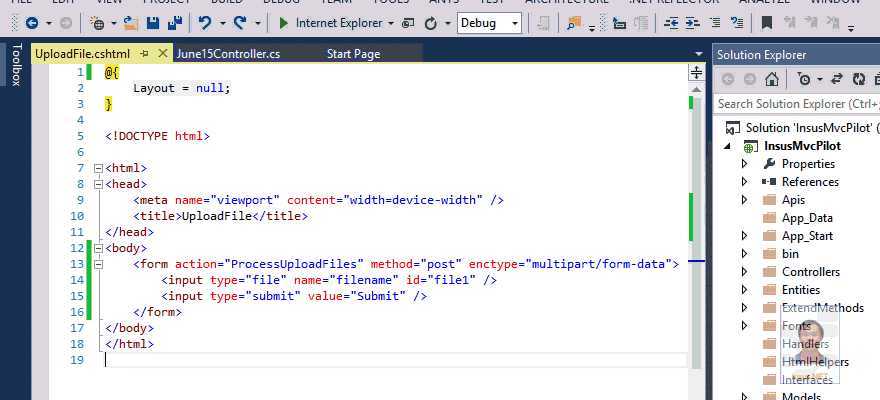Collapse the InsusMvcPilot project node

pos(728,146)
